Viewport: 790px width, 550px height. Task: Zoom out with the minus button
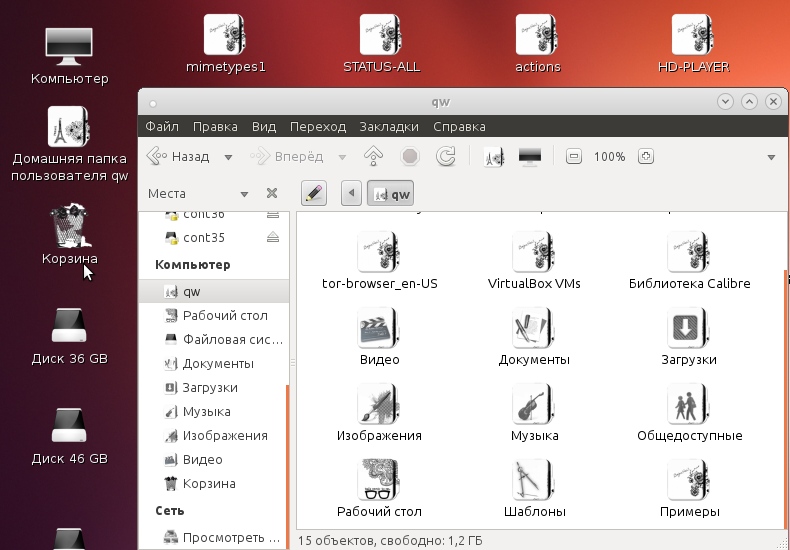tap(573, 156)
